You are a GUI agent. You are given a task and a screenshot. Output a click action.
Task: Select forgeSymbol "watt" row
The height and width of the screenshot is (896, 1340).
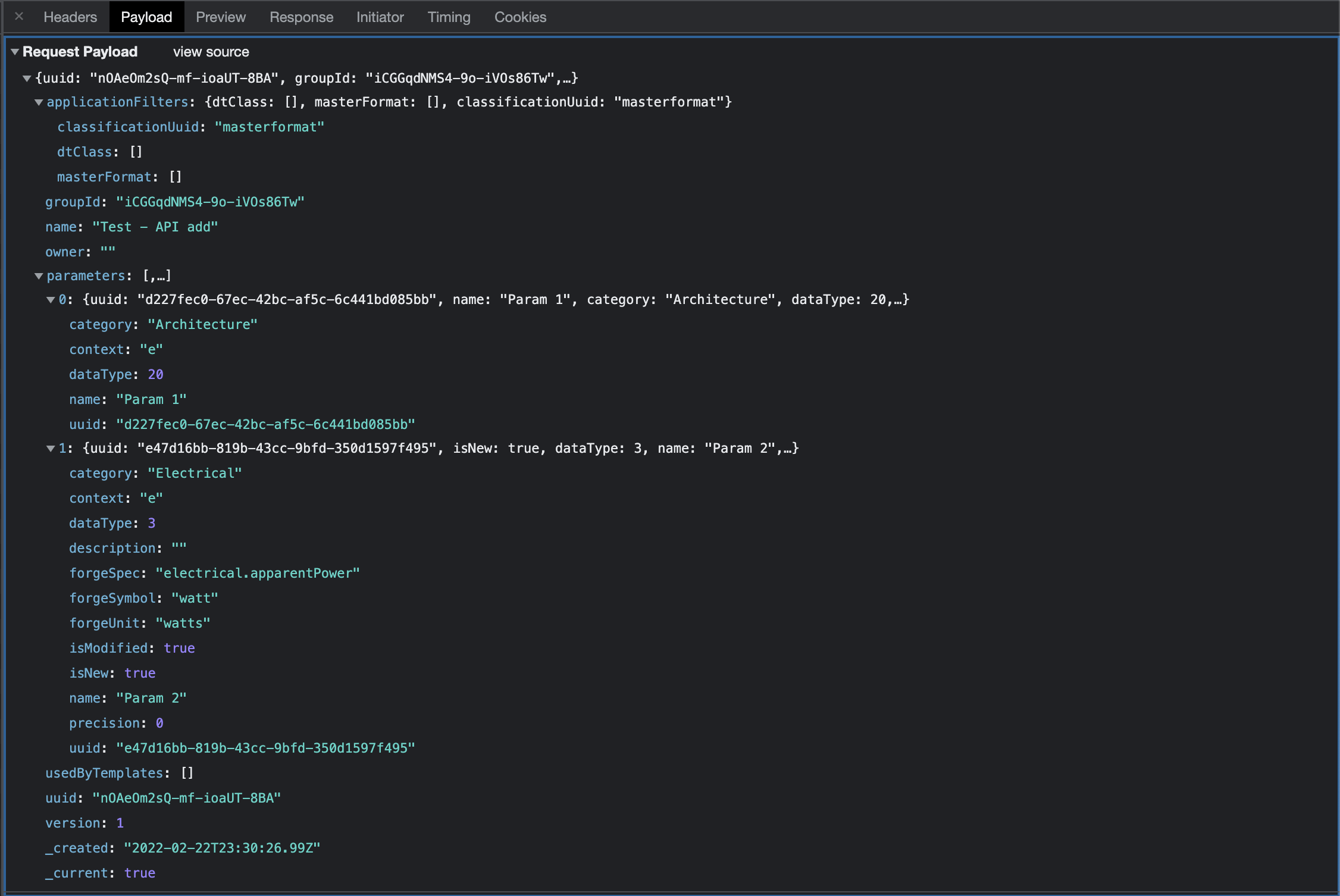(143, 599)
